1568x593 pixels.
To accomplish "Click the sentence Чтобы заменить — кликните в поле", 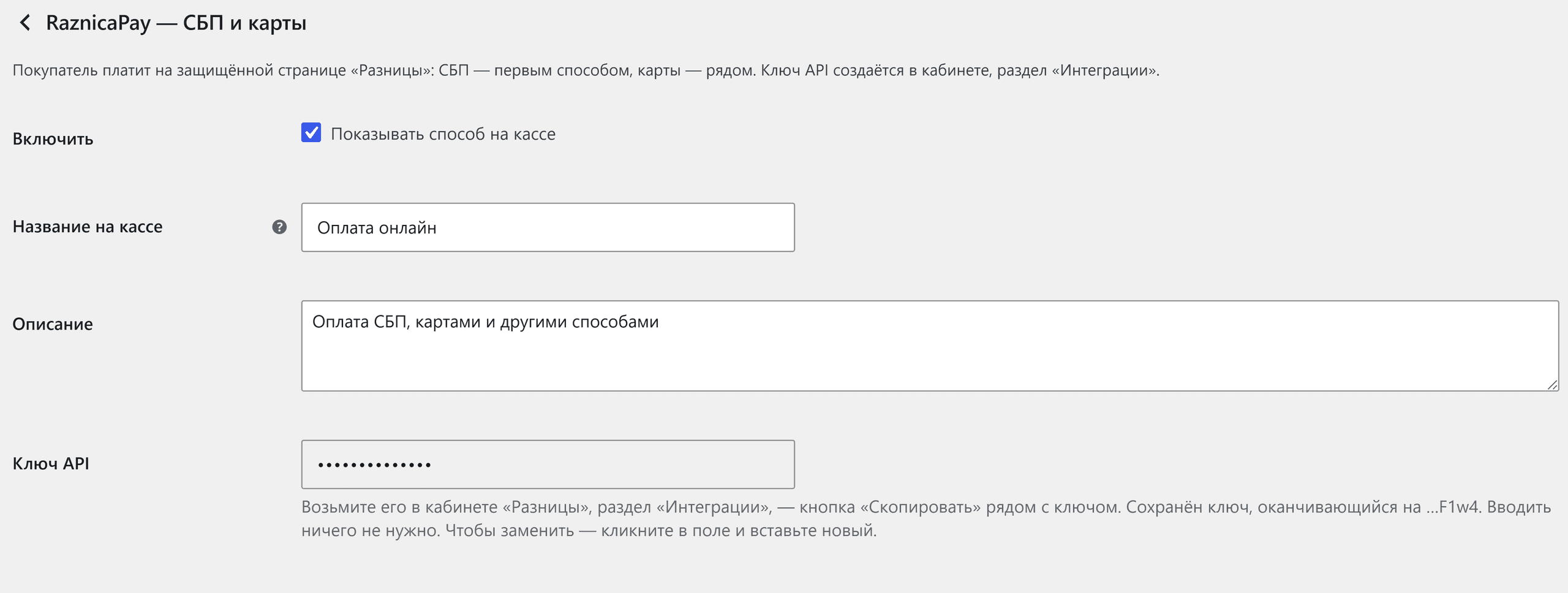I will pos(661,531).
